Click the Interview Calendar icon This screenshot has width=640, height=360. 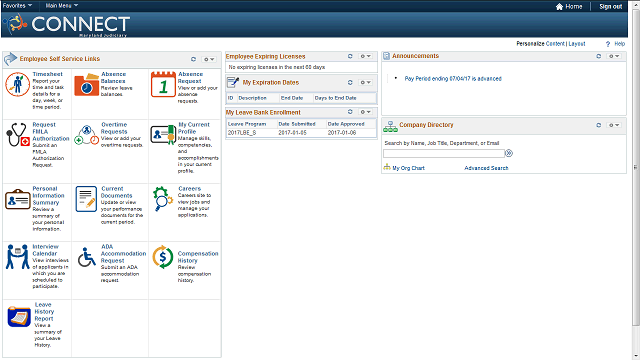coord(18,257)
